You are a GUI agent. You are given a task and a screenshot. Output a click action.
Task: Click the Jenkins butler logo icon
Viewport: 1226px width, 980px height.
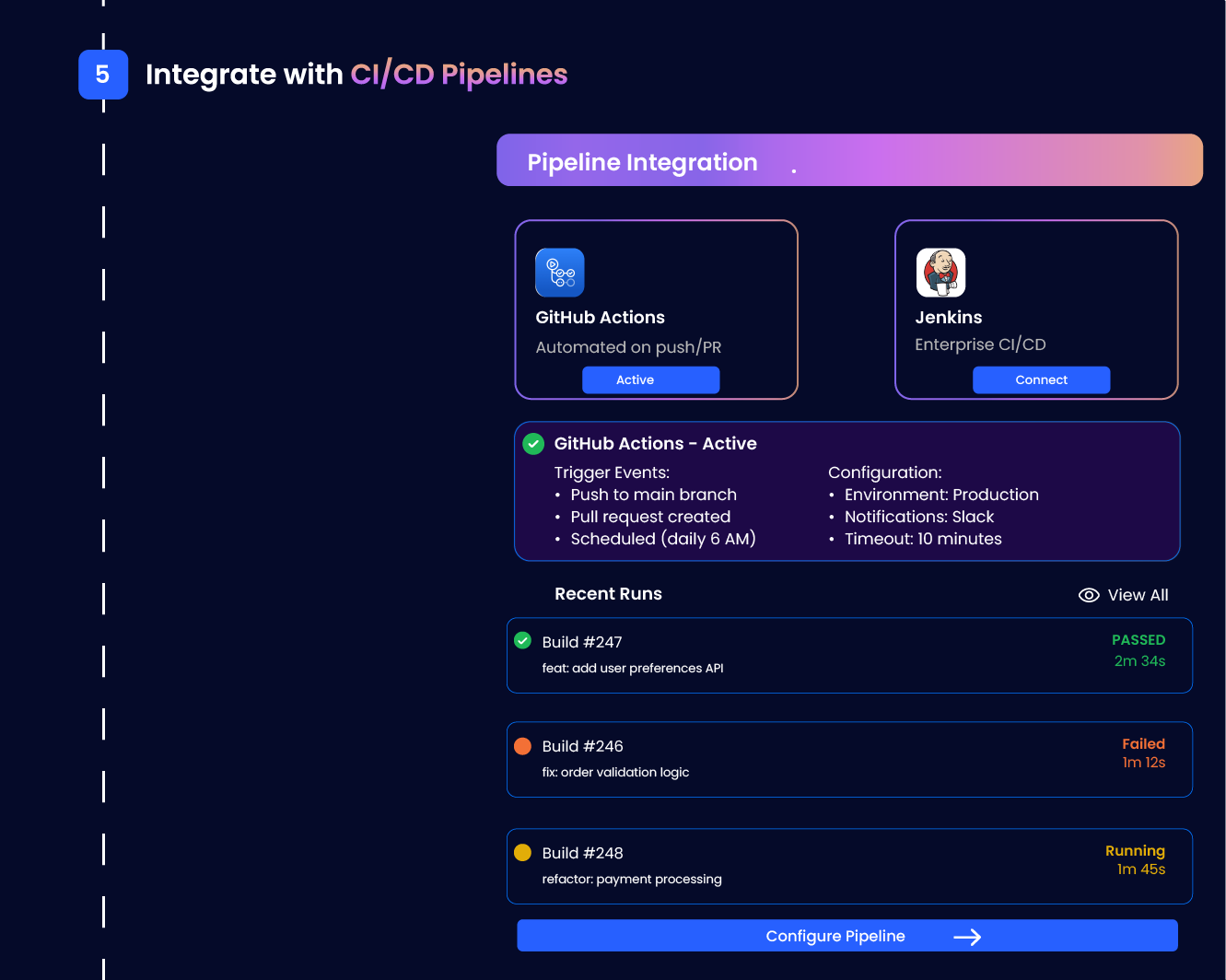click(x=940, y=273)
